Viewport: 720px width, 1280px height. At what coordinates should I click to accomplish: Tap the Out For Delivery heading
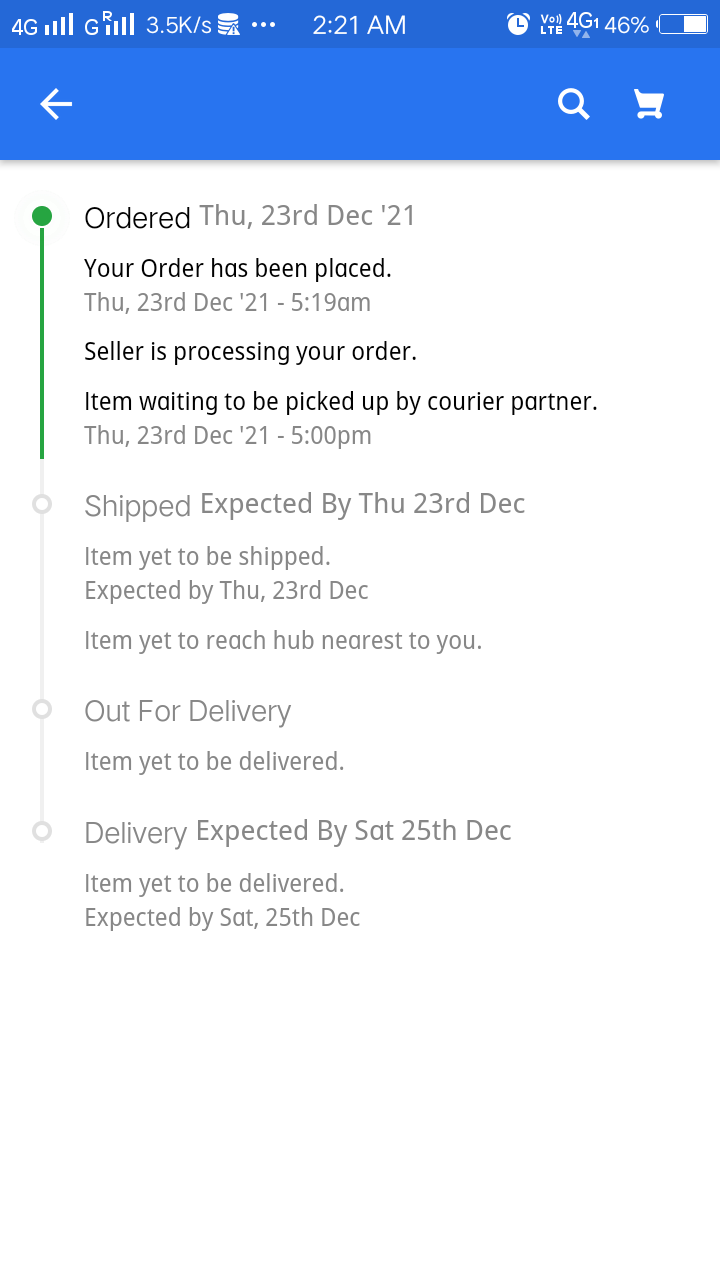188,711
